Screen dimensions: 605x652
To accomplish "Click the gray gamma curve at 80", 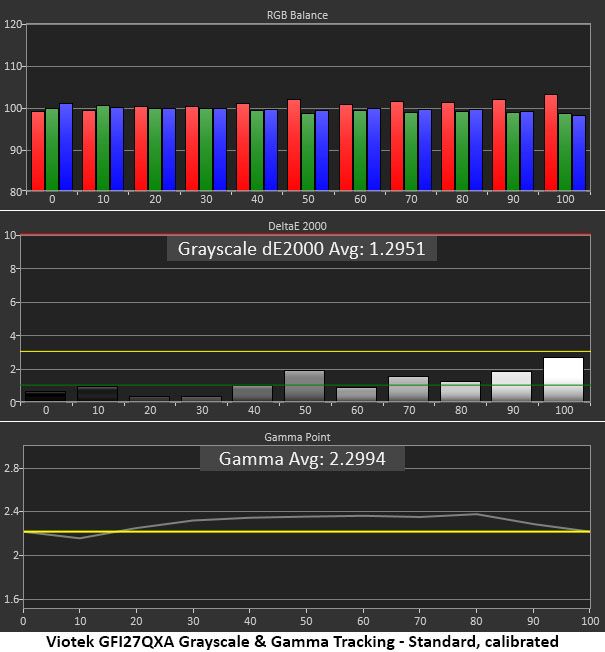I will click(x=476, y=514).
